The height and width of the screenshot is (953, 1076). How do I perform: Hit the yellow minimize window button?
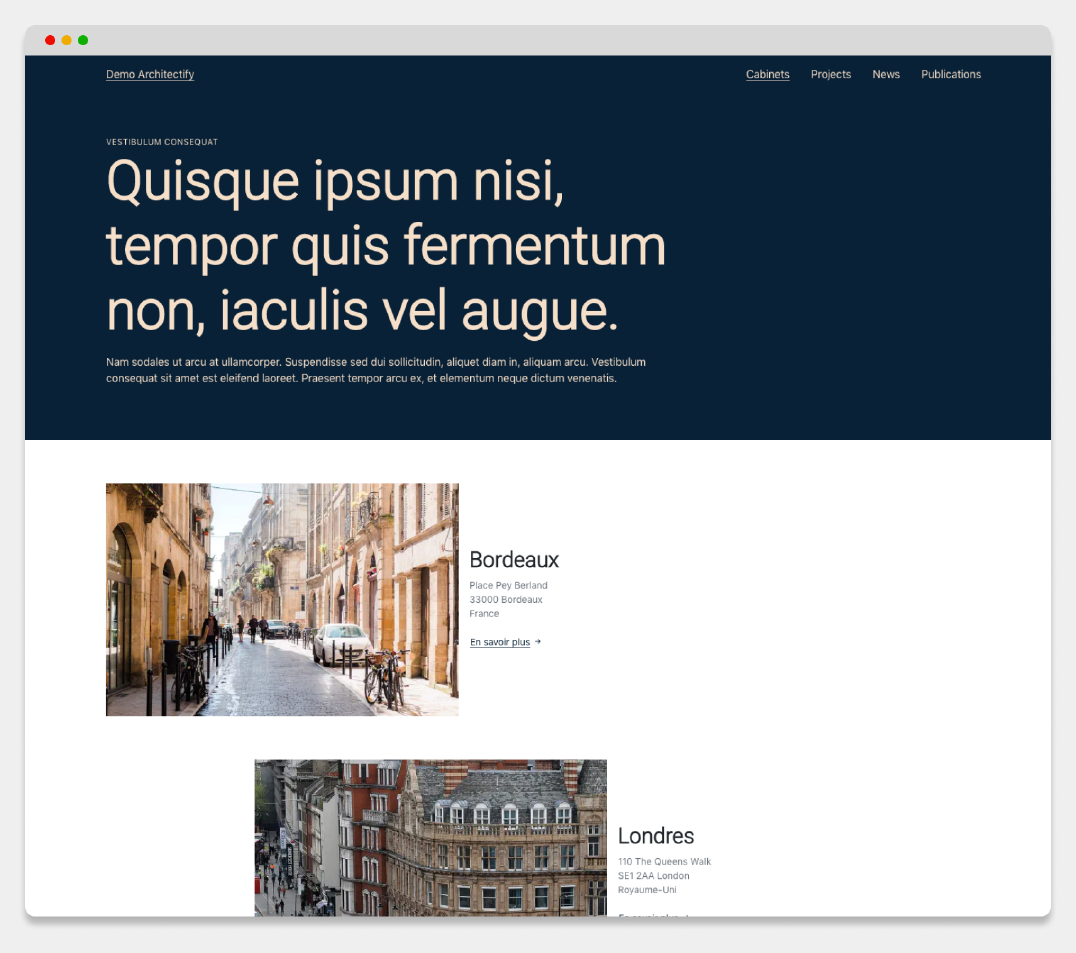pyautogui.click(x=66, y=40)
